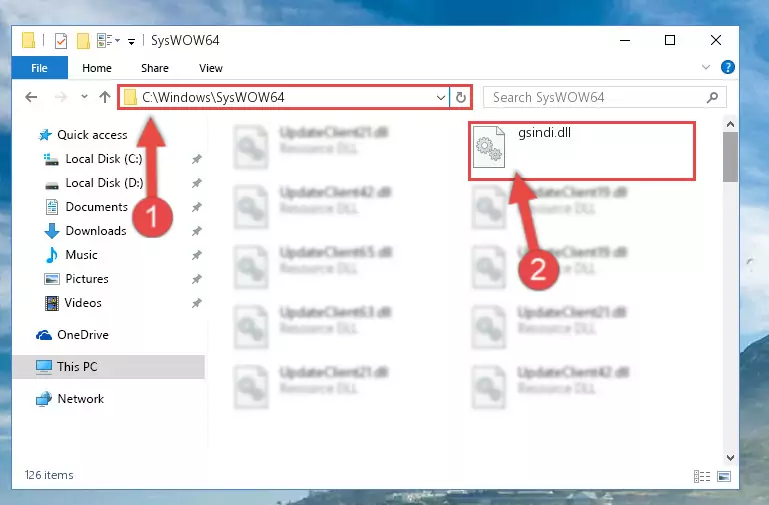The image size is (769, 505).
Task: Open the File menu tab
Action: pos(40,68)
